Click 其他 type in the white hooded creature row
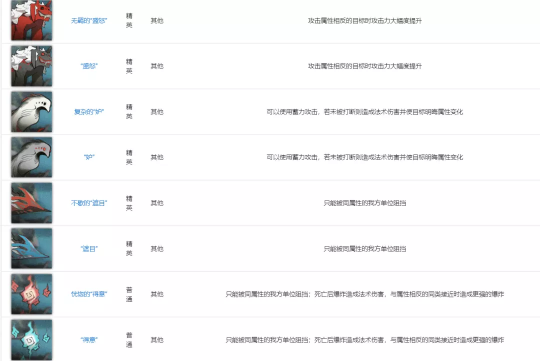 [x=157, y=112]
